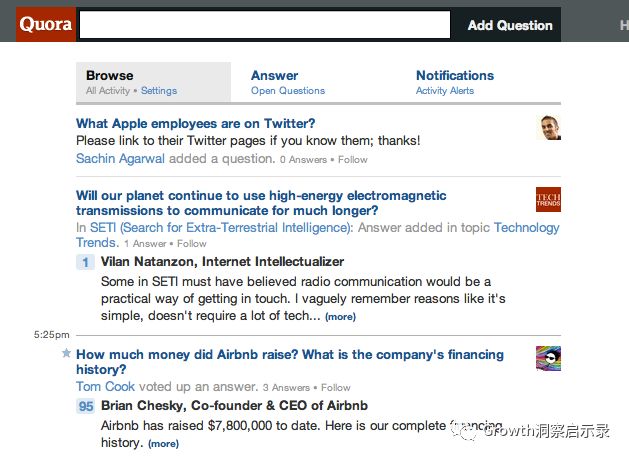
Task: Click the Quora logo
Action: point(46,25)
